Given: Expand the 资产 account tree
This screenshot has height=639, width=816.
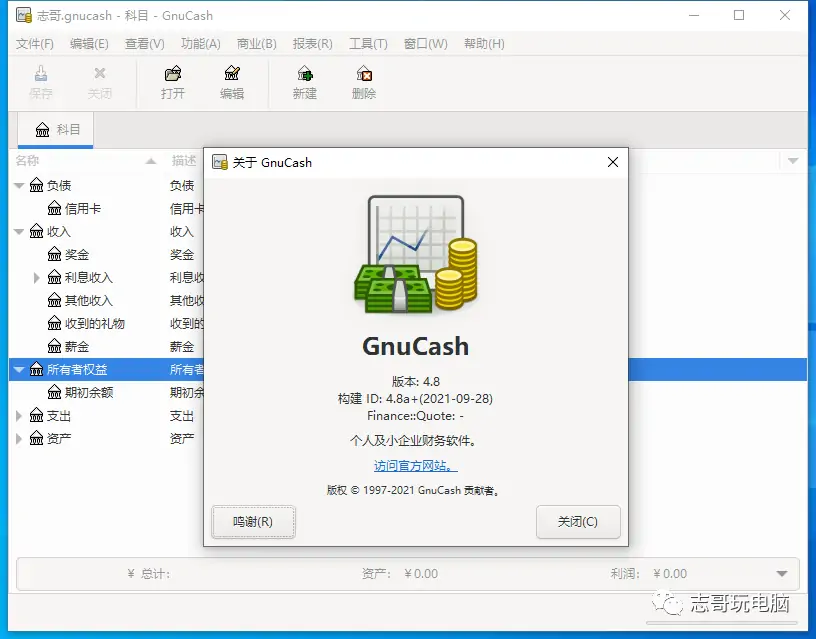Looking at the screenshot, I should pyautogui.click(x=20, y=439).
